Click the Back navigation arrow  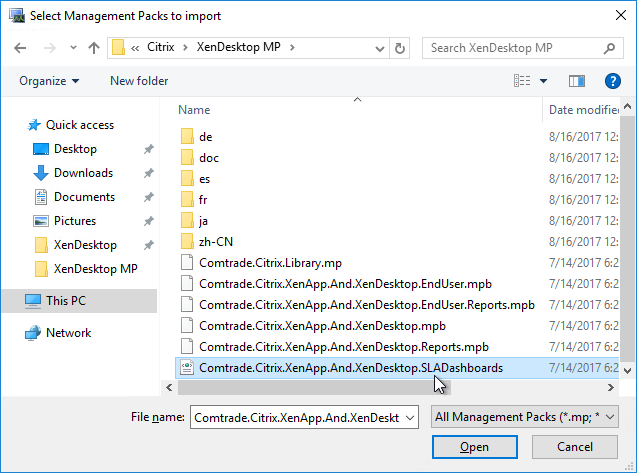(x=20, y=48)
